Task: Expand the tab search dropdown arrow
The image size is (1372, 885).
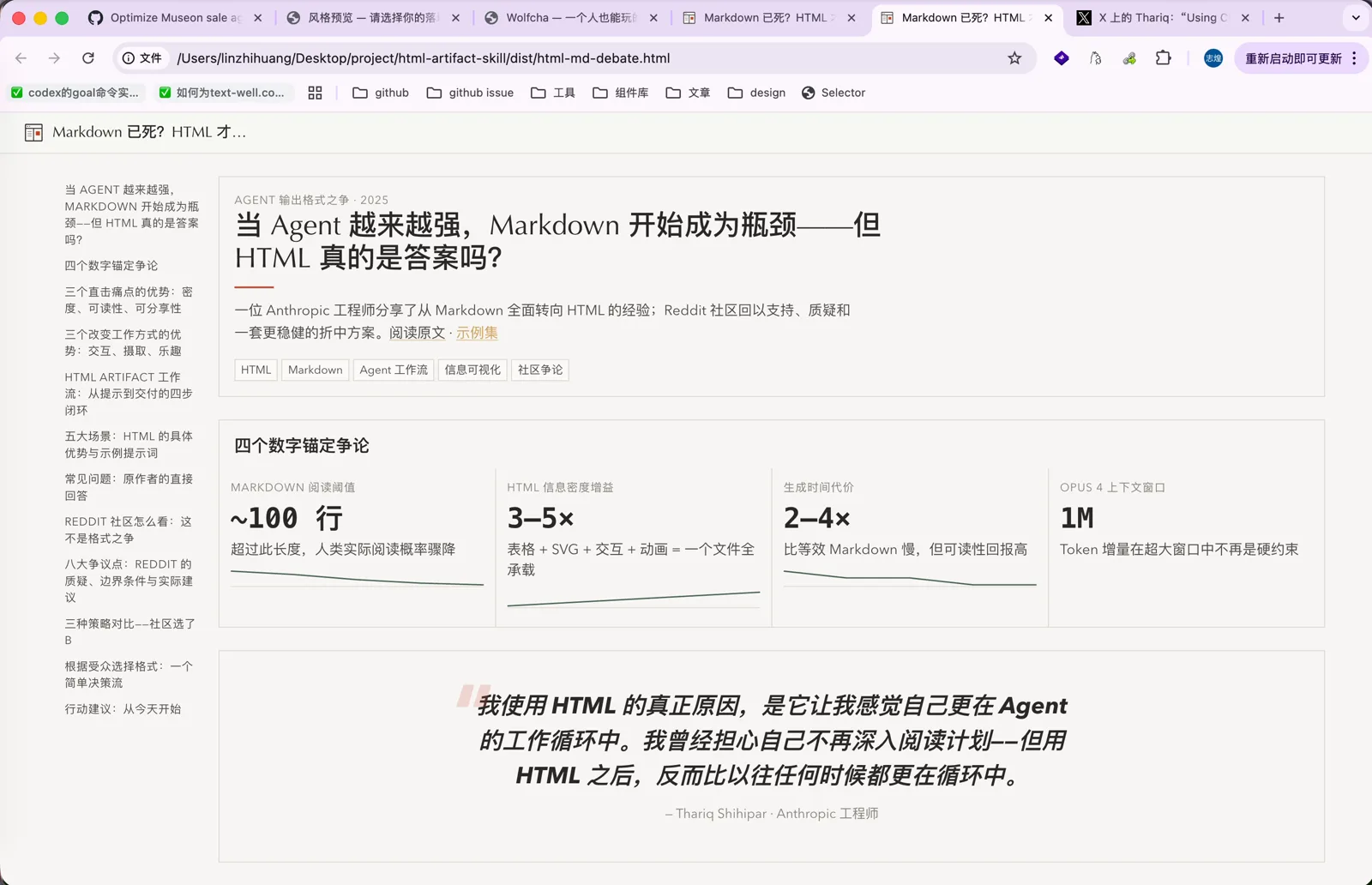Action: 1356,17
